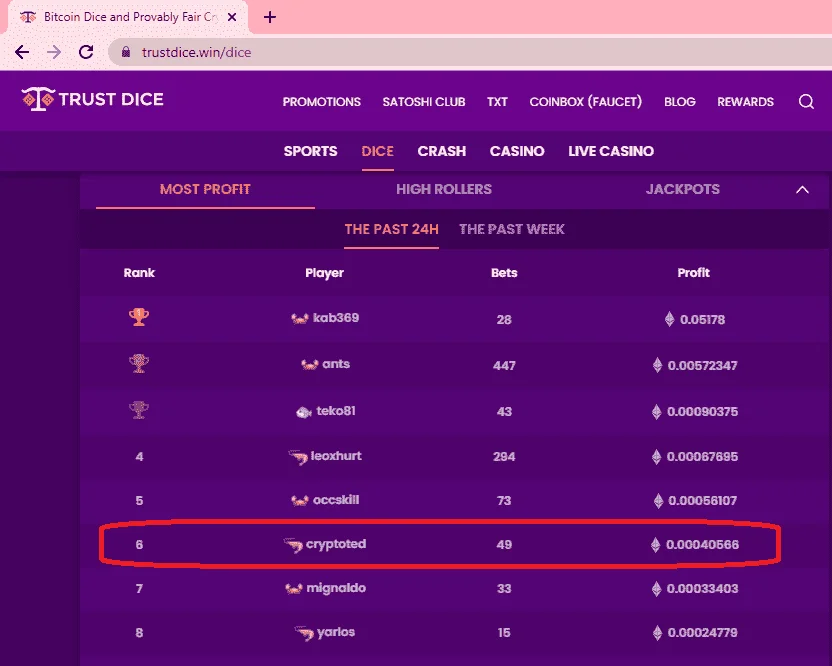Click the padlock site security icon
832x666 pixels.
(126, 52)
